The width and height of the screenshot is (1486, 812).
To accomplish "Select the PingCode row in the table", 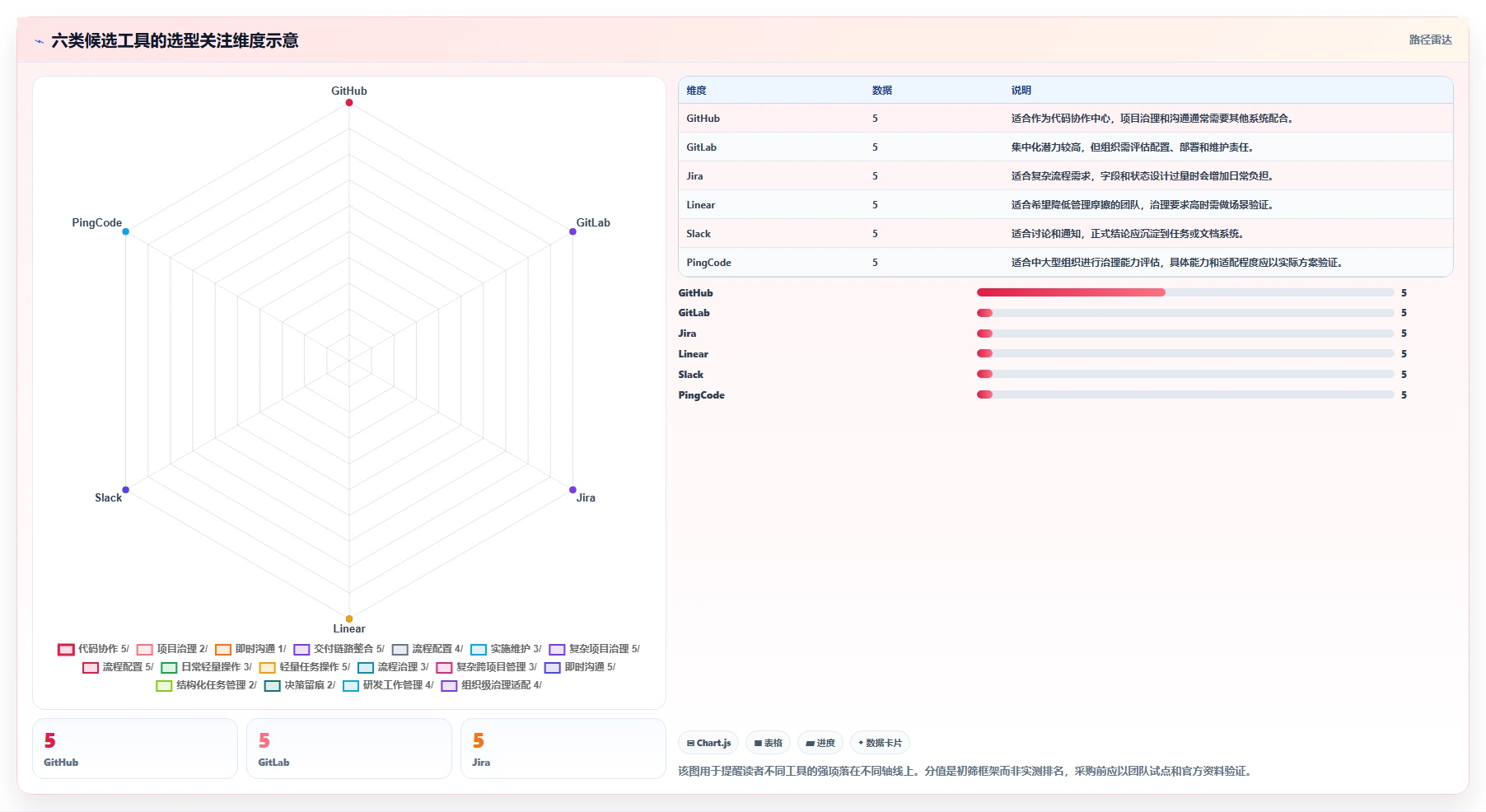I will 1066,263.
